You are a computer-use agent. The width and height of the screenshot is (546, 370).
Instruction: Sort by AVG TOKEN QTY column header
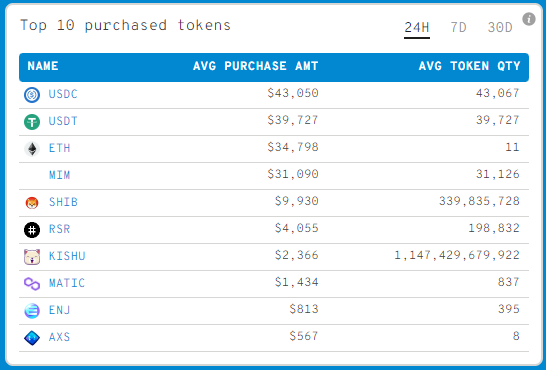[469, 66]
